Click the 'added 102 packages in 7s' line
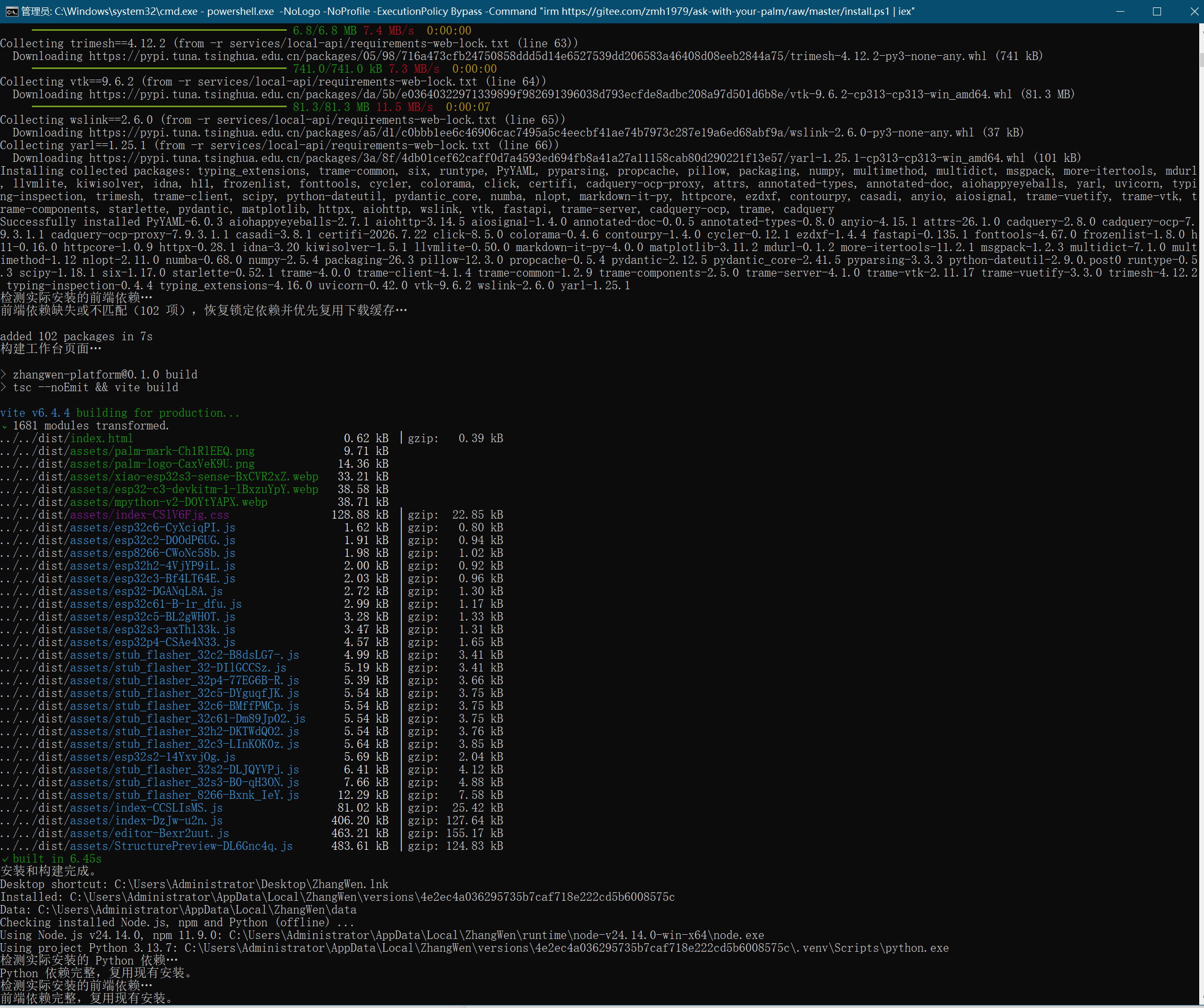This screenshot has height=1008, width=1204. [76, 337]
